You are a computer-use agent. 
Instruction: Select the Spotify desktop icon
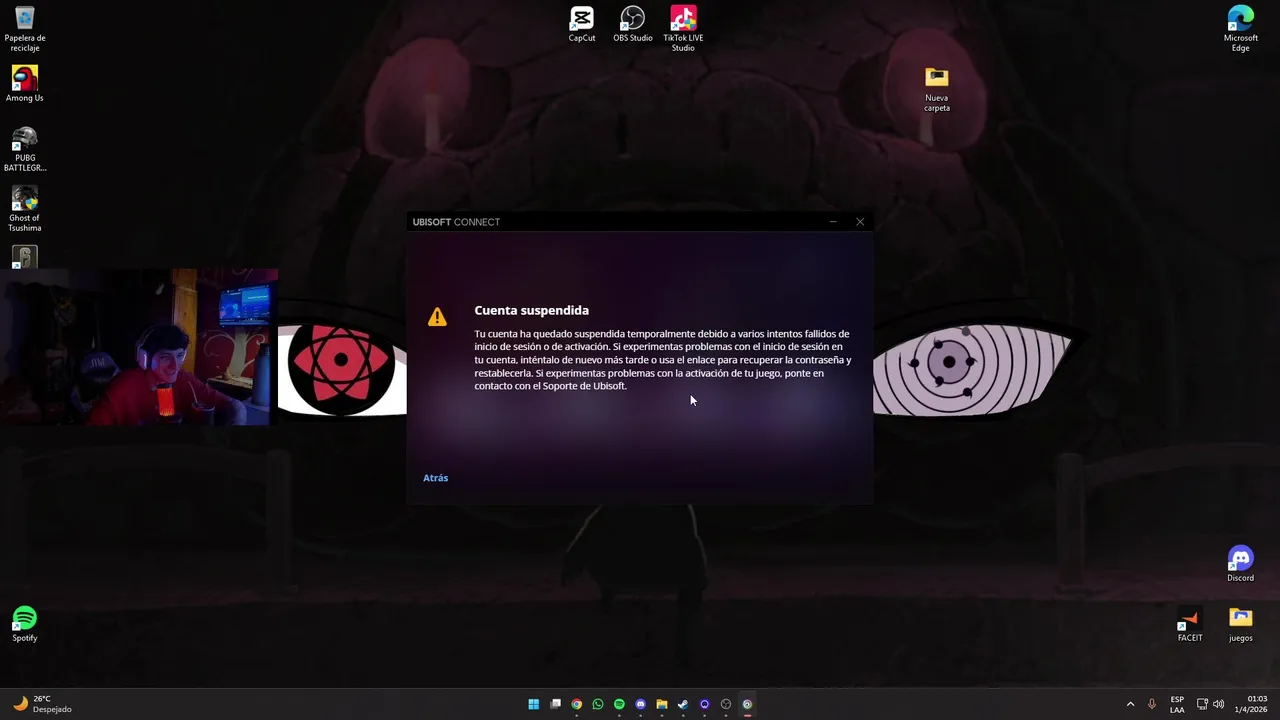tap(25, 624)
